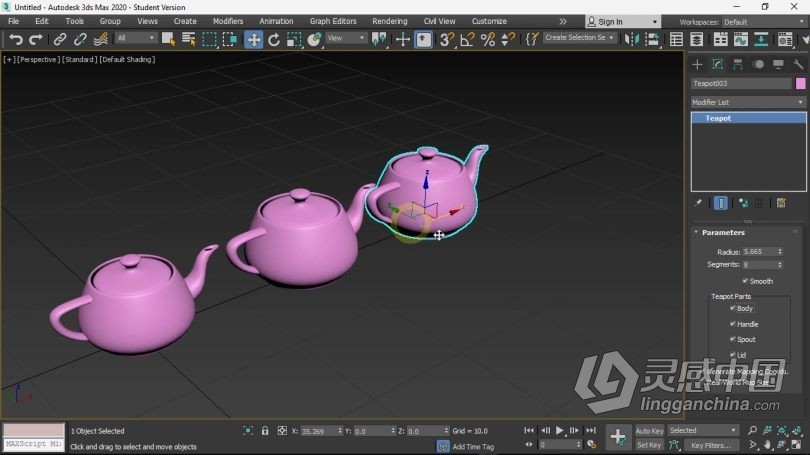This screenshot has width=810, height=455.
Task: Choose the Select Object tool
Action: tap(168, 39)
